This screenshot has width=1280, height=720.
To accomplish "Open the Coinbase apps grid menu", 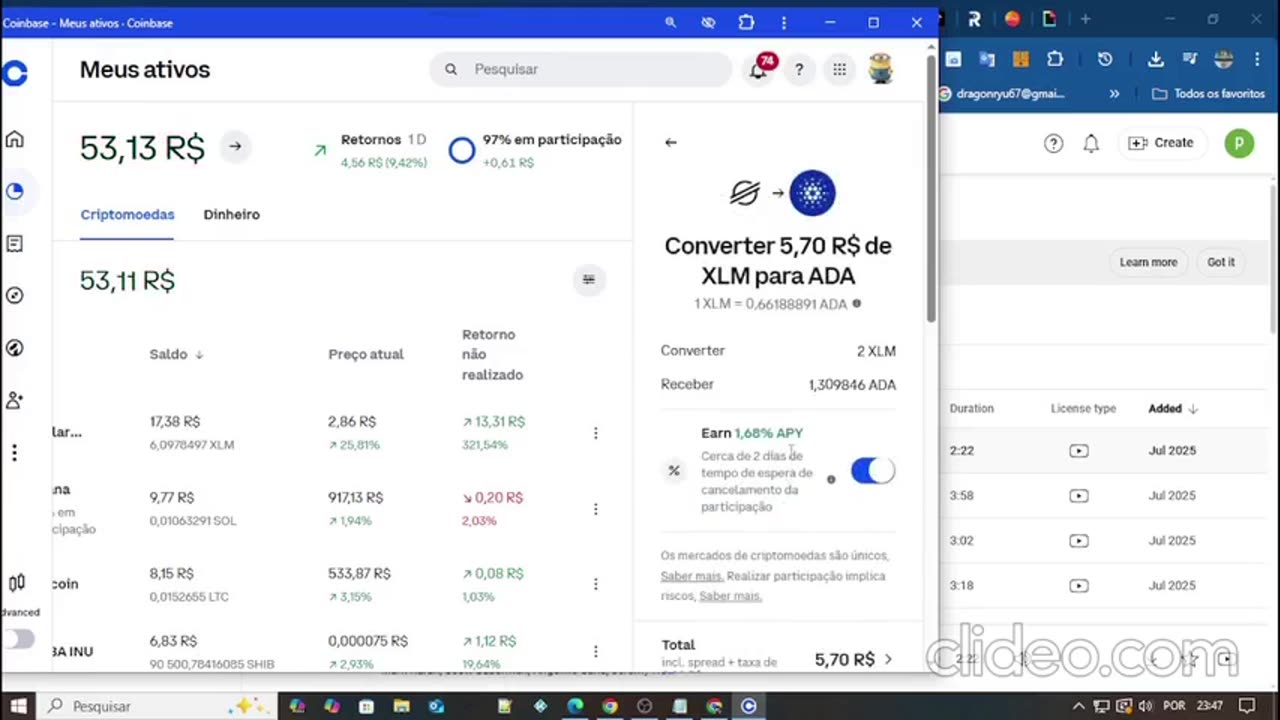I will pyautogui.click(x=840, y=69).
